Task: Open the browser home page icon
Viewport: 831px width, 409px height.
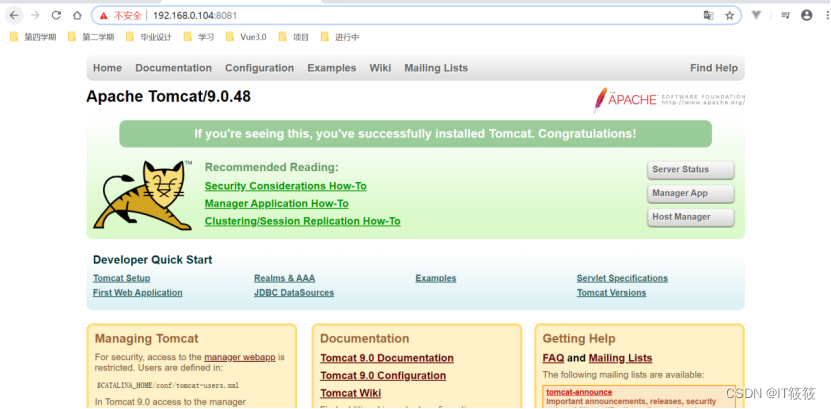Action: tap(77, 15)
